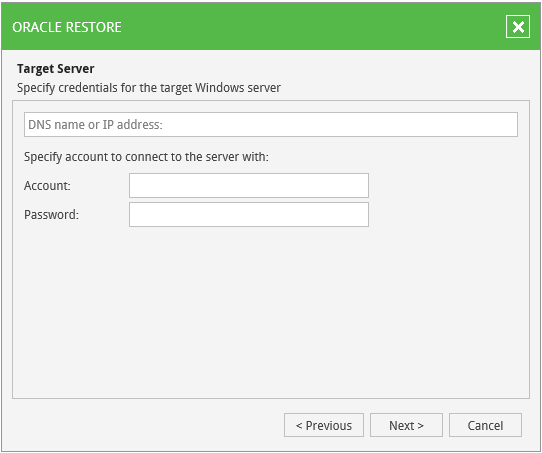
Task: Proceed using the Next button
Action: 406,425
